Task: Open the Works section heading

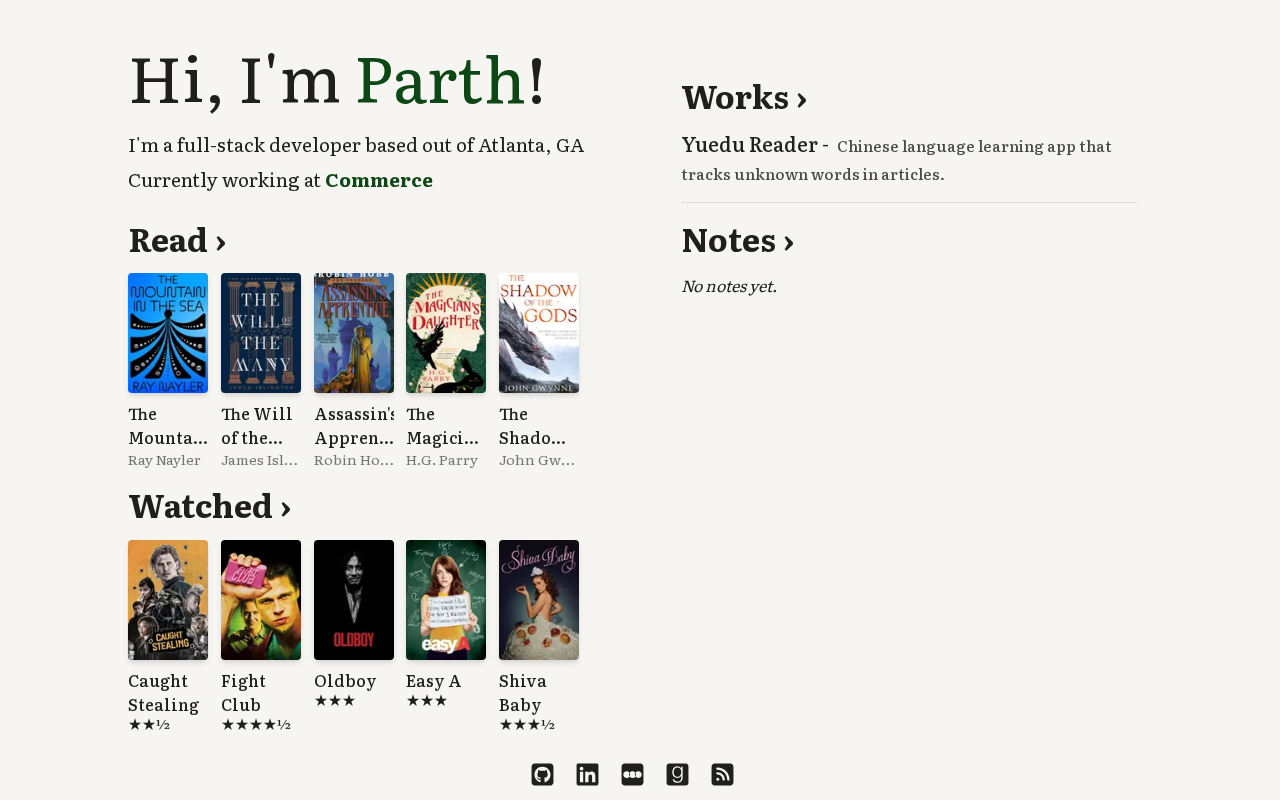Action: click(x=744, y=97)
